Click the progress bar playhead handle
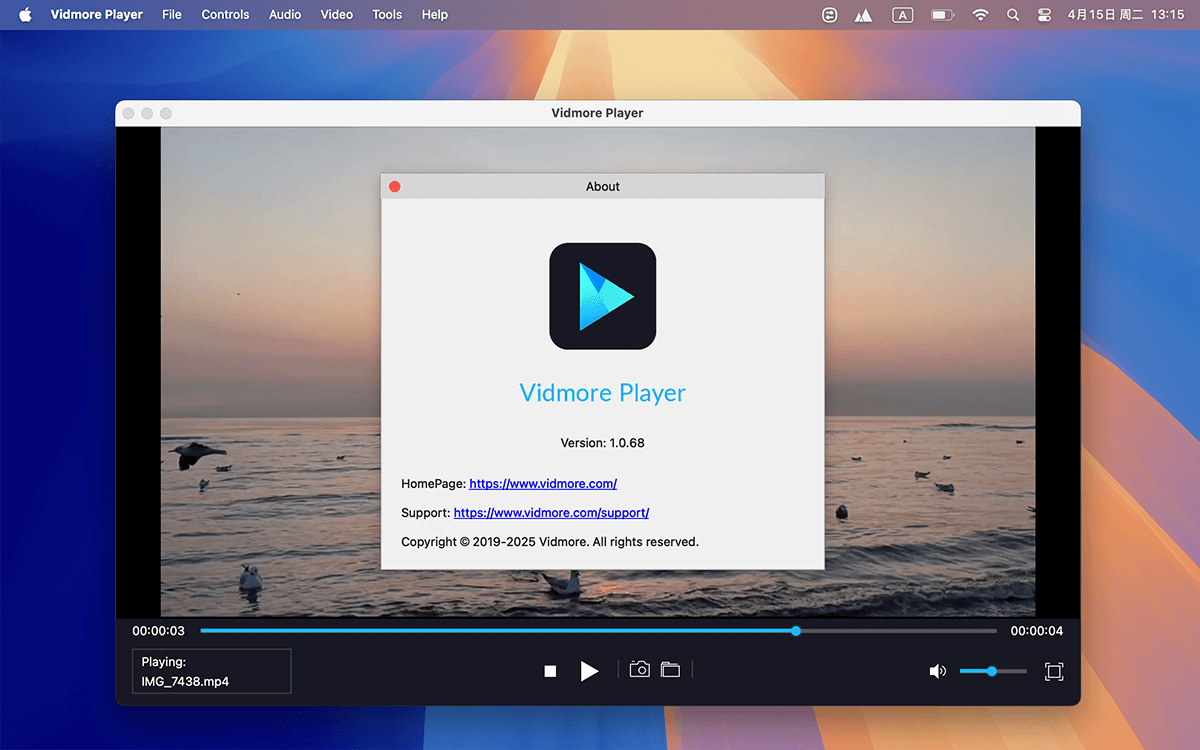1200x750 pixels. pos(796,631)
